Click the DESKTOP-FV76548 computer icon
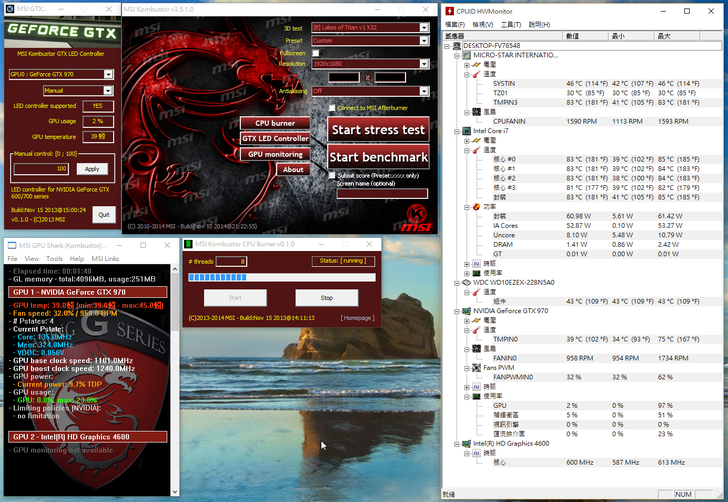728x502 pixels. pos(459,46)
